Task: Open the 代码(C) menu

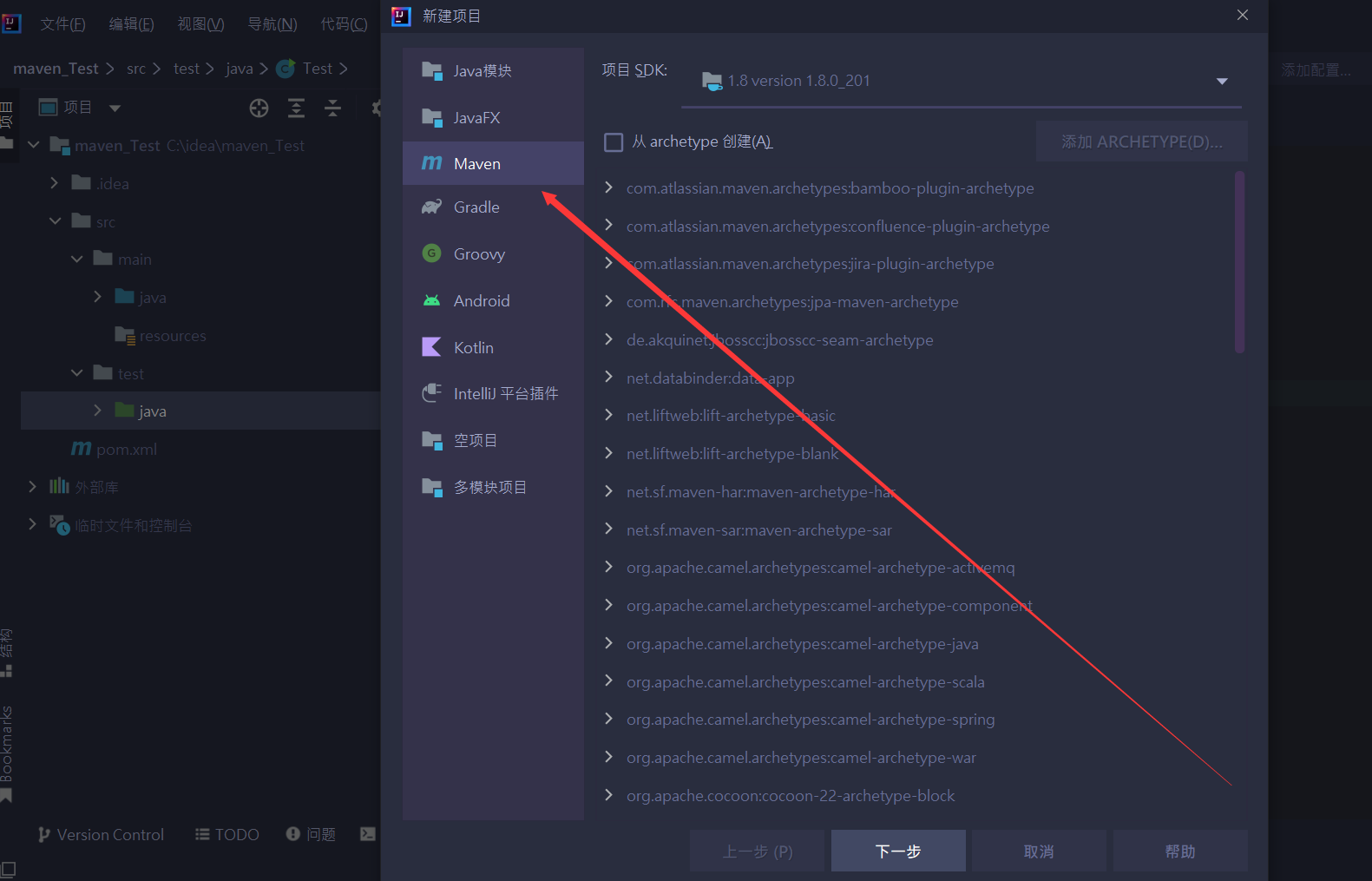Action: click(x=344, y=24)
